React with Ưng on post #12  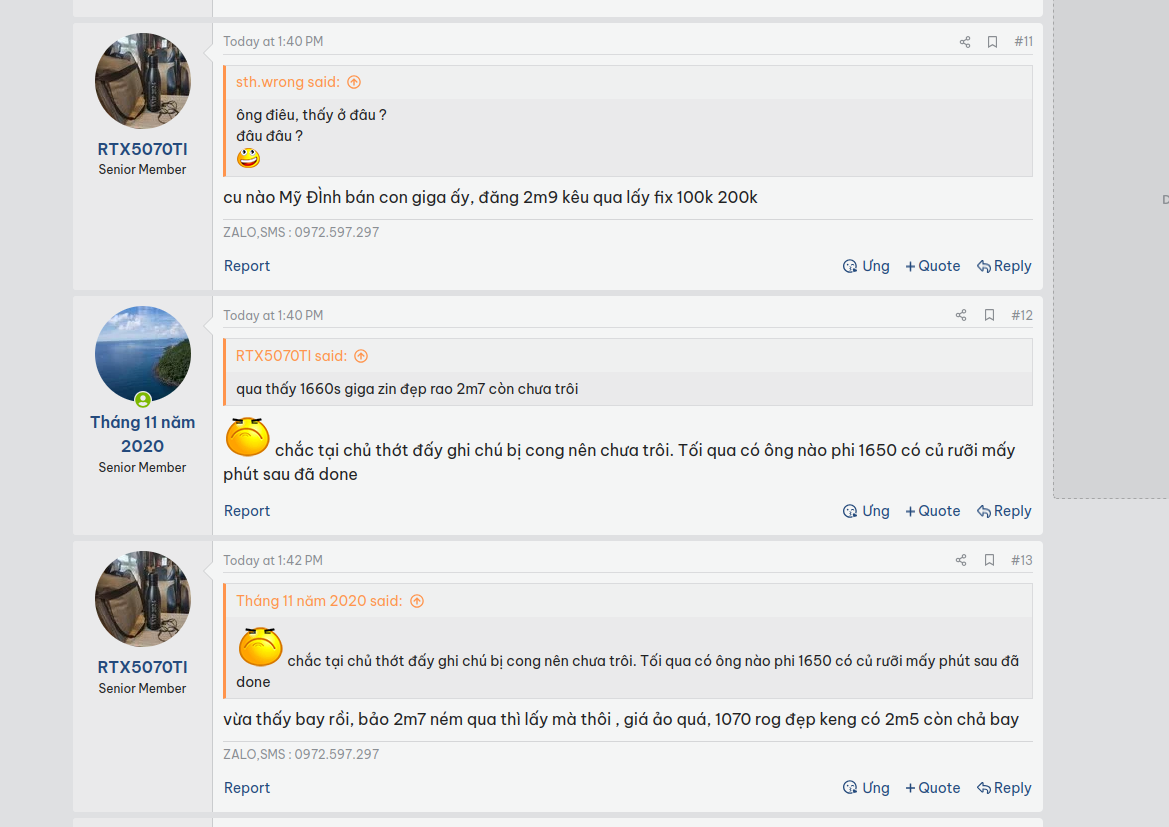pyautogui.click(x=866, y=511)
